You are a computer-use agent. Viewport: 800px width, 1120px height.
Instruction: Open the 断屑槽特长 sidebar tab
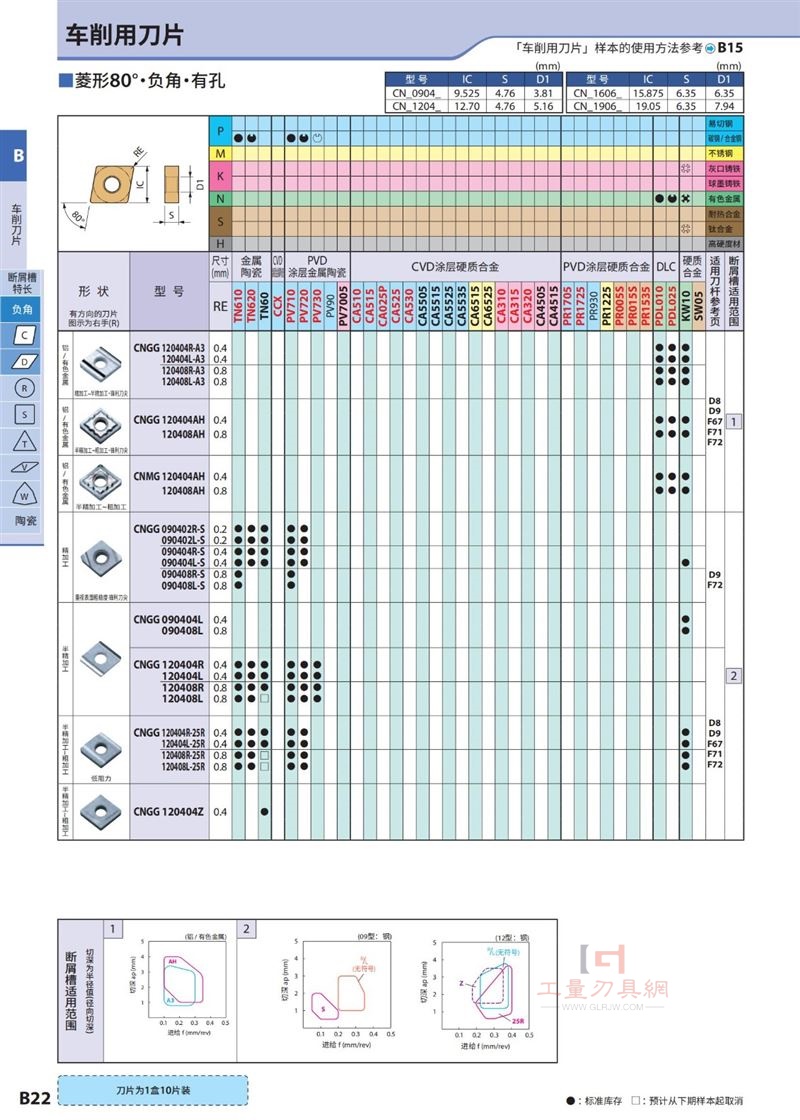(x=21, y=283)
